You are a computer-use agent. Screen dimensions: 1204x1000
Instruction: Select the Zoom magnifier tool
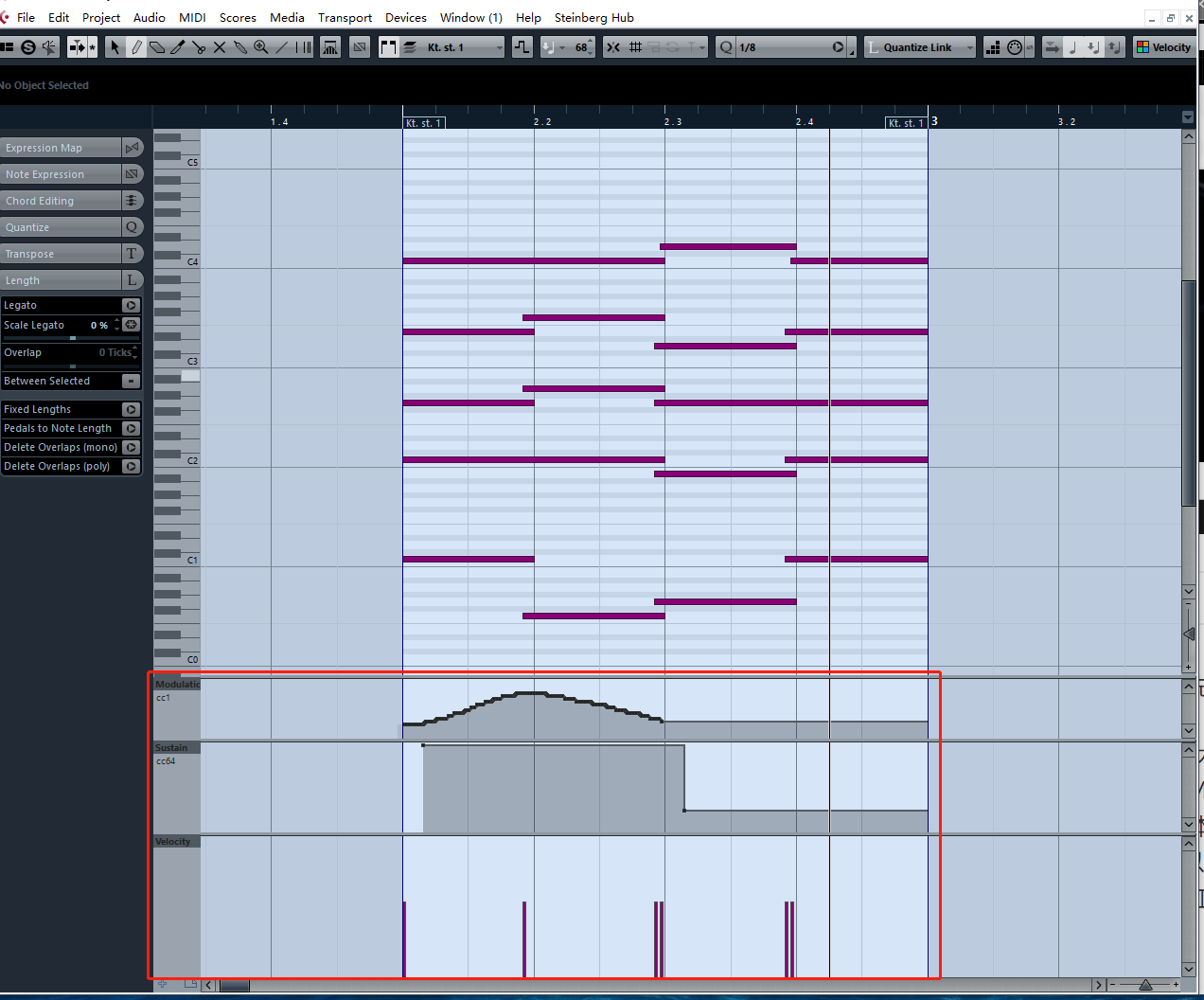261,46
